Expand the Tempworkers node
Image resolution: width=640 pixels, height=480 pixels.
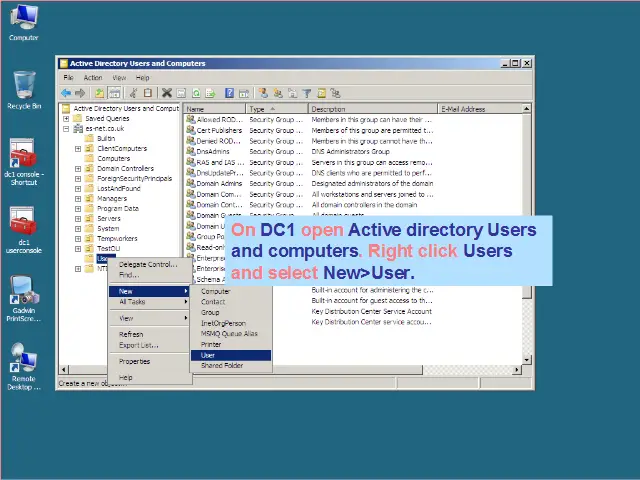78,238
